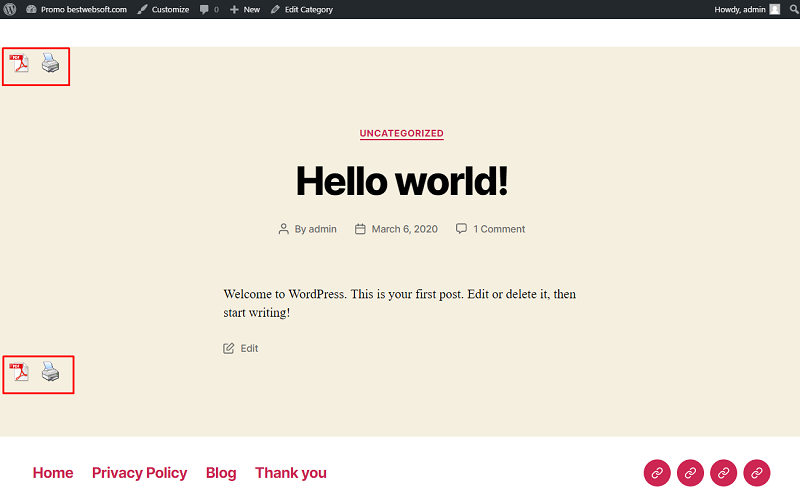Click the dashboard gauge icon beside site name

coord(31,9)
